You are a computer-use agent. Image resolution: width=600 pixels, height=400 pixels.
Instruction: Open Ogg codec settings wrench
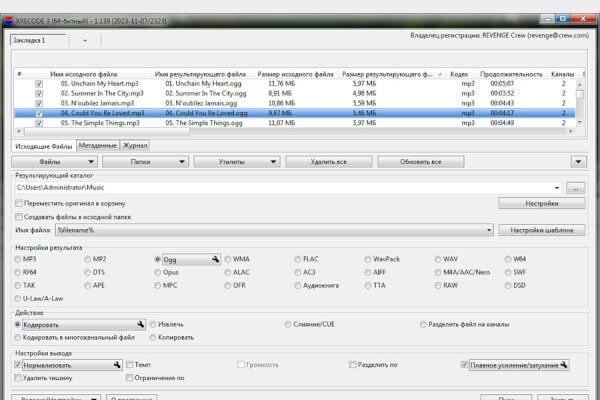[216, 259]
